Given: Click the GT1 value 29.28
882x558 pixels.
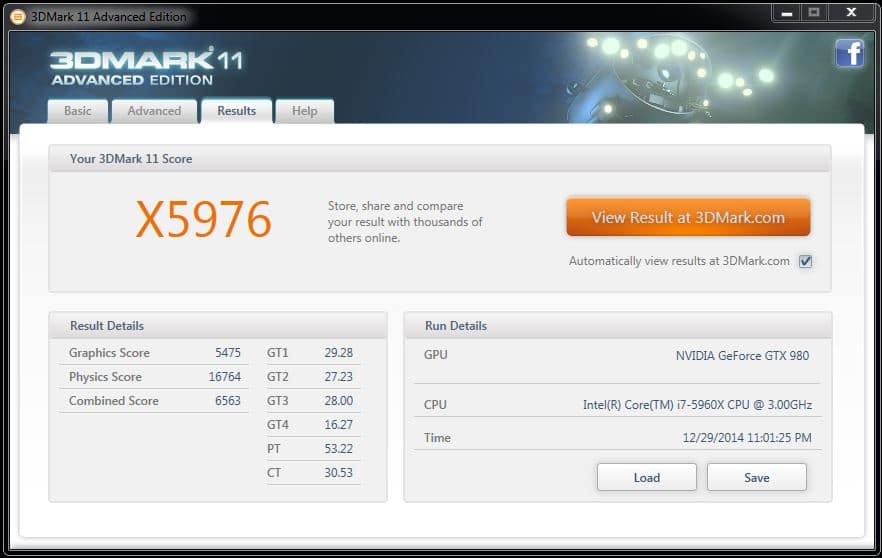Looking at the screenshot, I should pyautogui.click(x=339, y=353).
